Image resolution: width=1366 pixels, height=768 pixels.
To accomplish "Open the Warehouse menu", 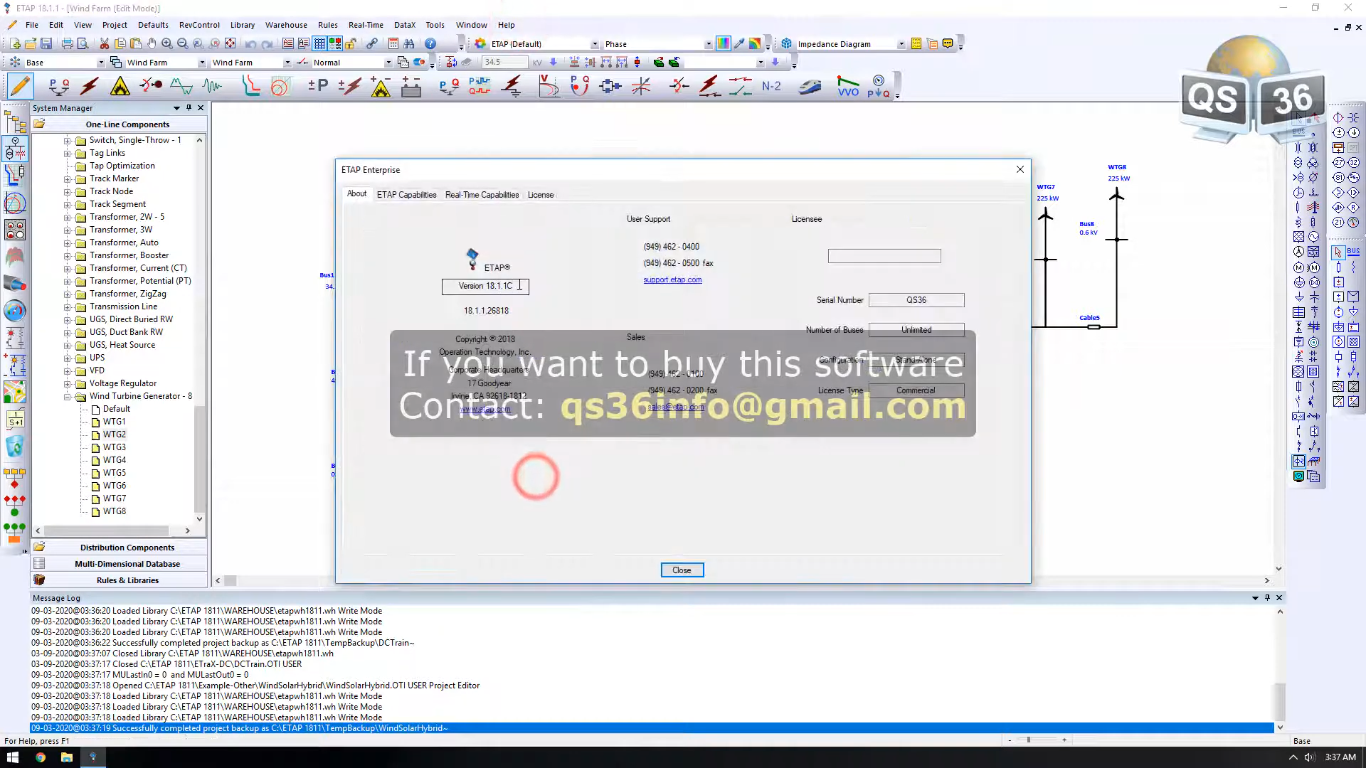I will (286, 25).
